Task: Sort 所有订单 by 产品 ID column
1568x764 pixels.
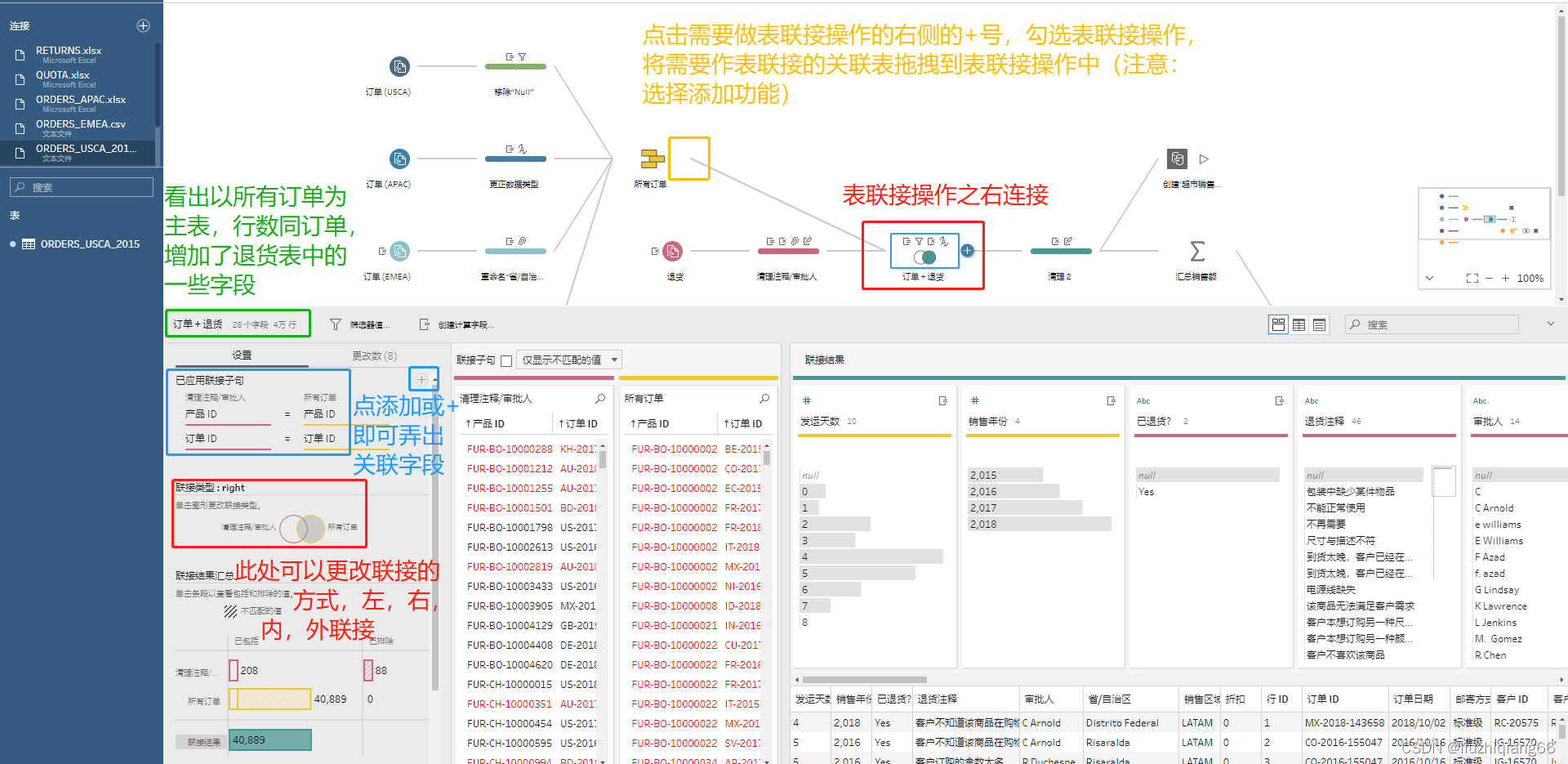Action: pos(649,423)
